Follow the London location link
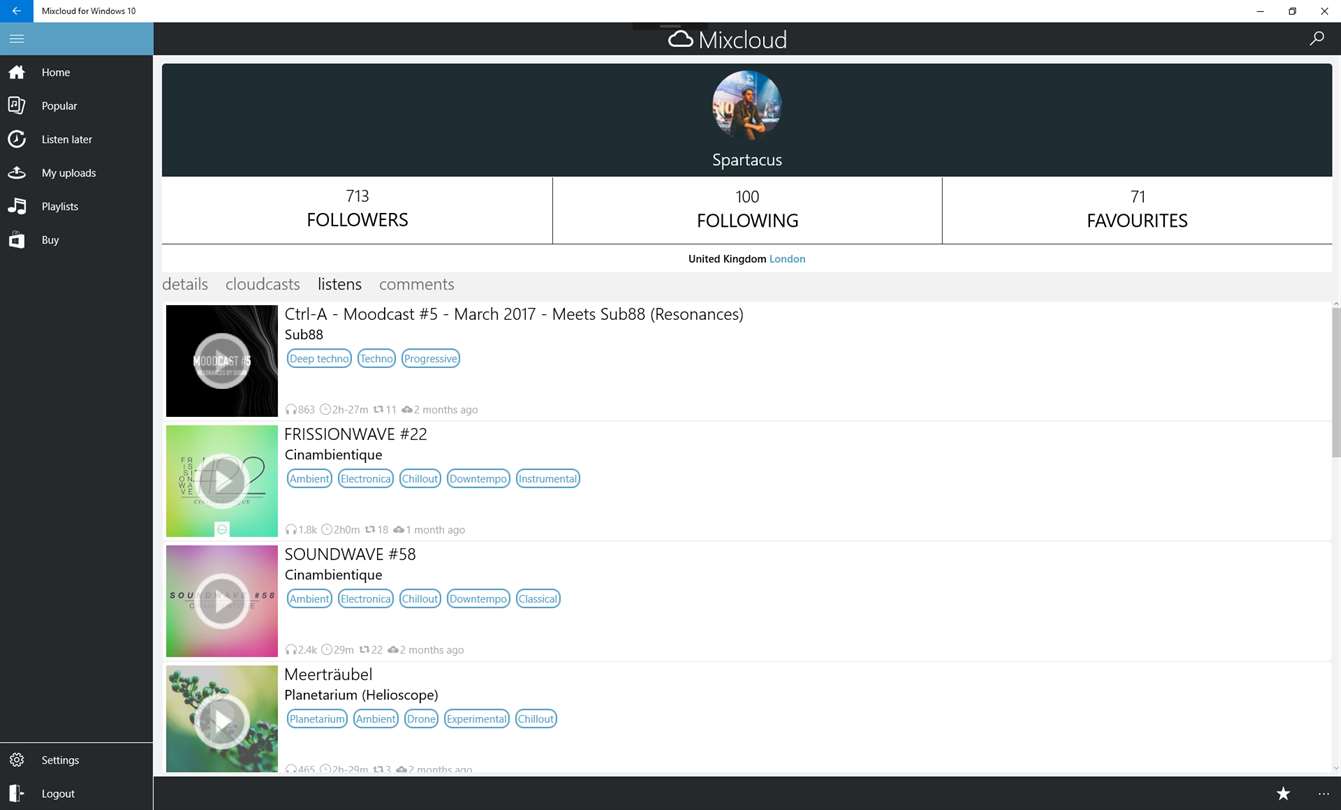1341x810 pixels. (787, 259)
